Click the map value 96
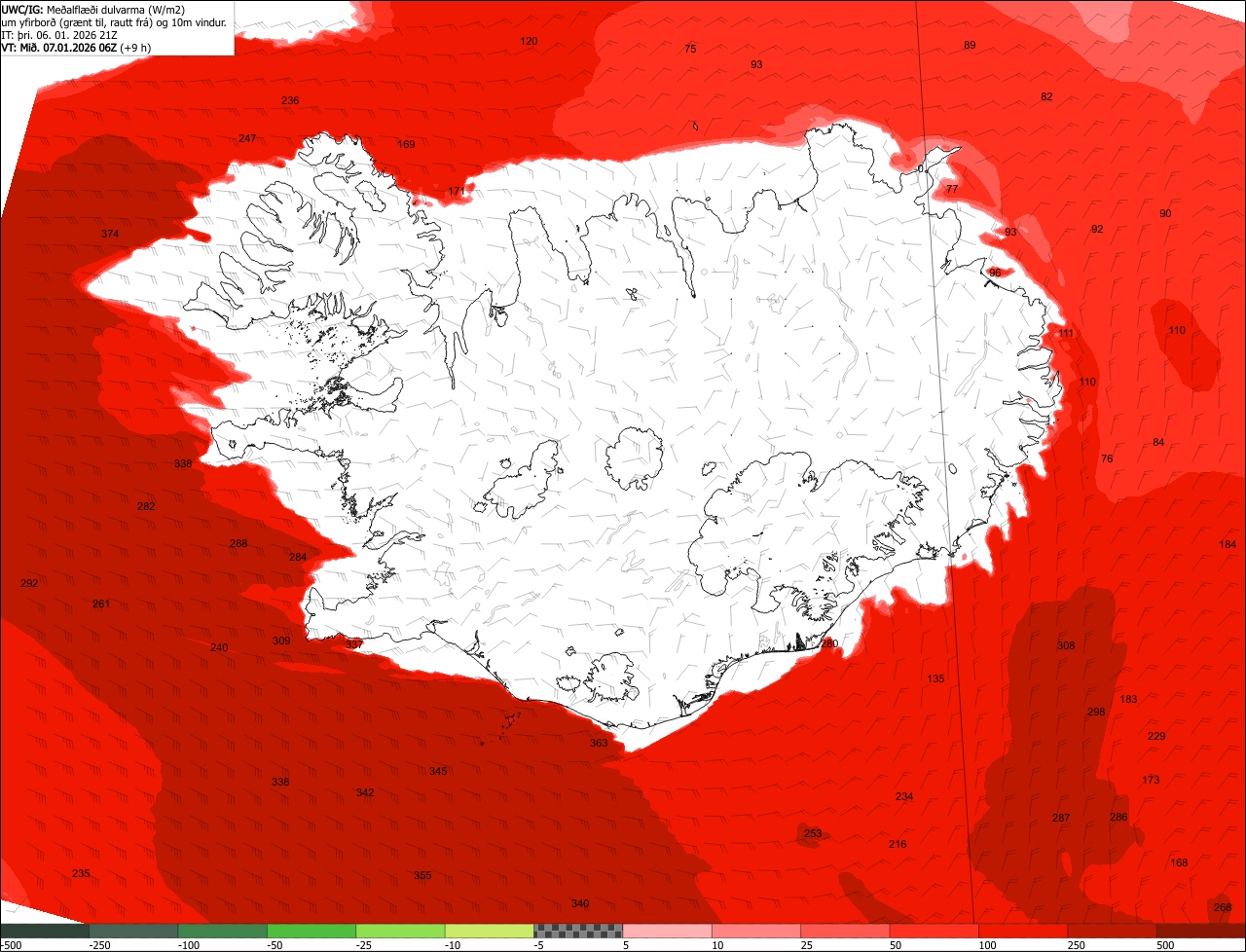The image size is (1246, 952). tap(995, 273)
